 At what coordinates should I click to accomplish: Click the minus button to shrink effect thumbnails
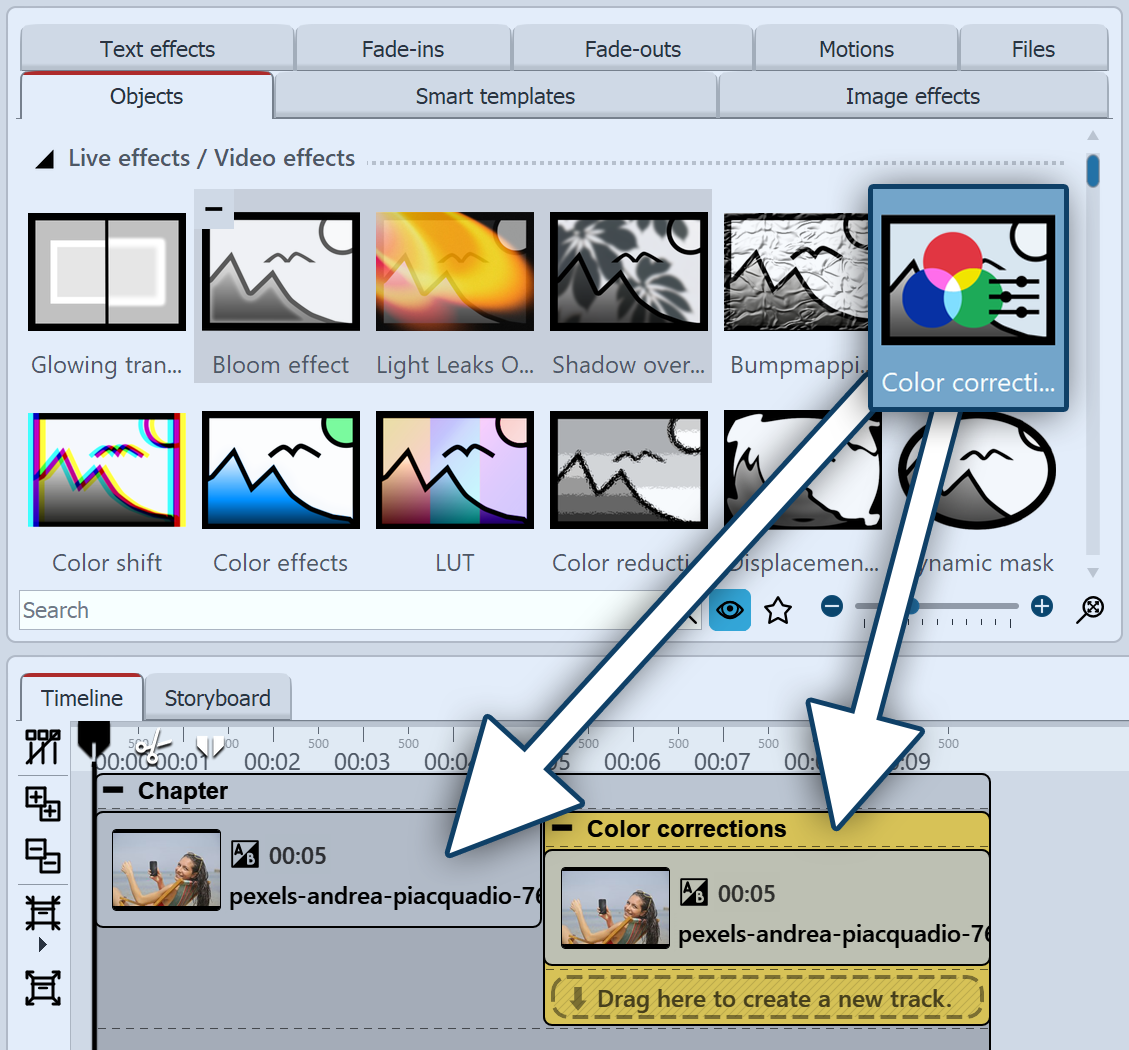[831, 606]
